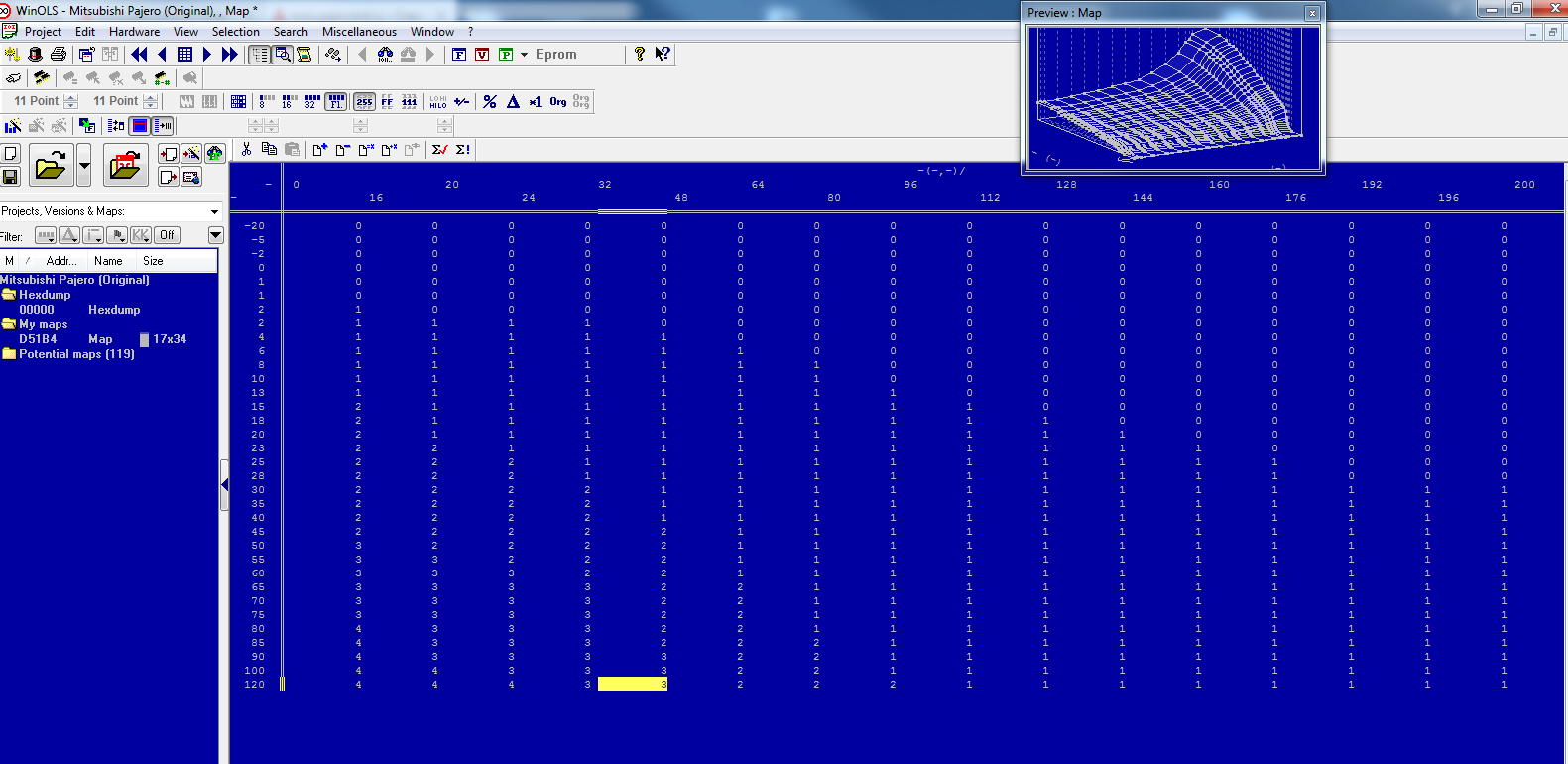Screen dimensions: 1568x764
Task: Click the checksum sigma checkmark icon
Action: coord(440,150)
